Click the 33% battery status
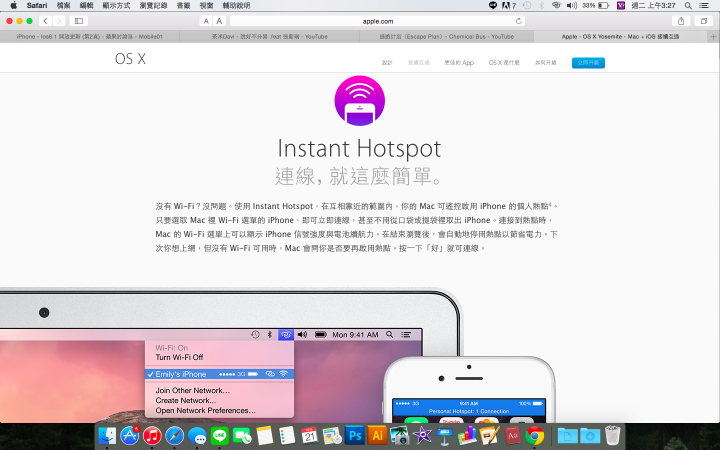Image resolution: width=720 pixels, height=450 pixels. pos(596,6)
